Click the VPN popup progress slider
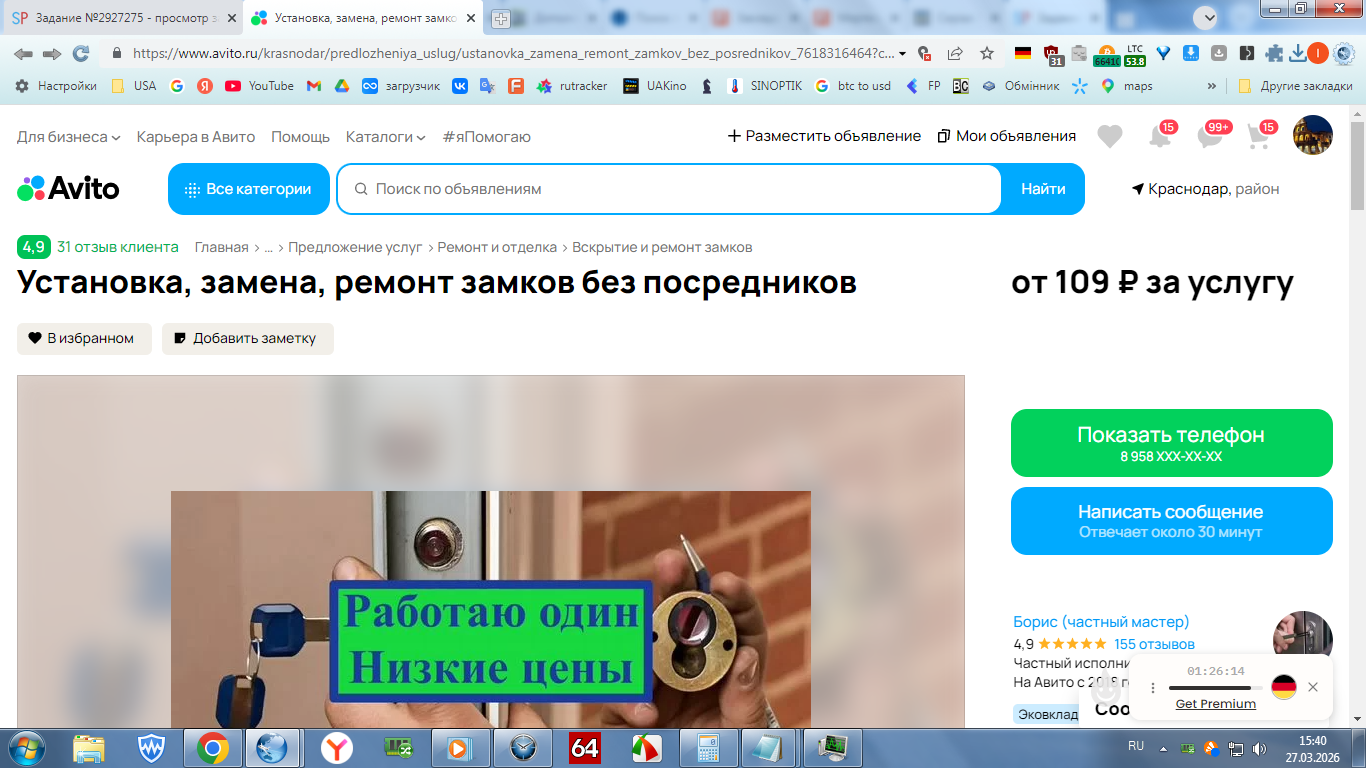The image size is (1366, 768). click(x=1214, y=688)
